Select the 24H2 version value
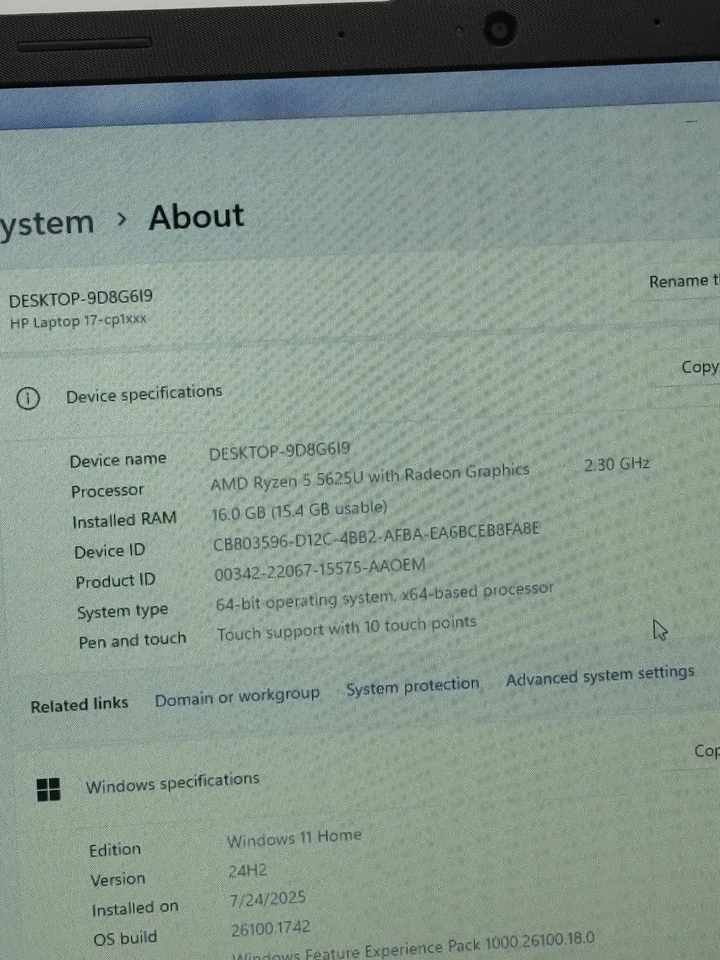 point(248,870)
